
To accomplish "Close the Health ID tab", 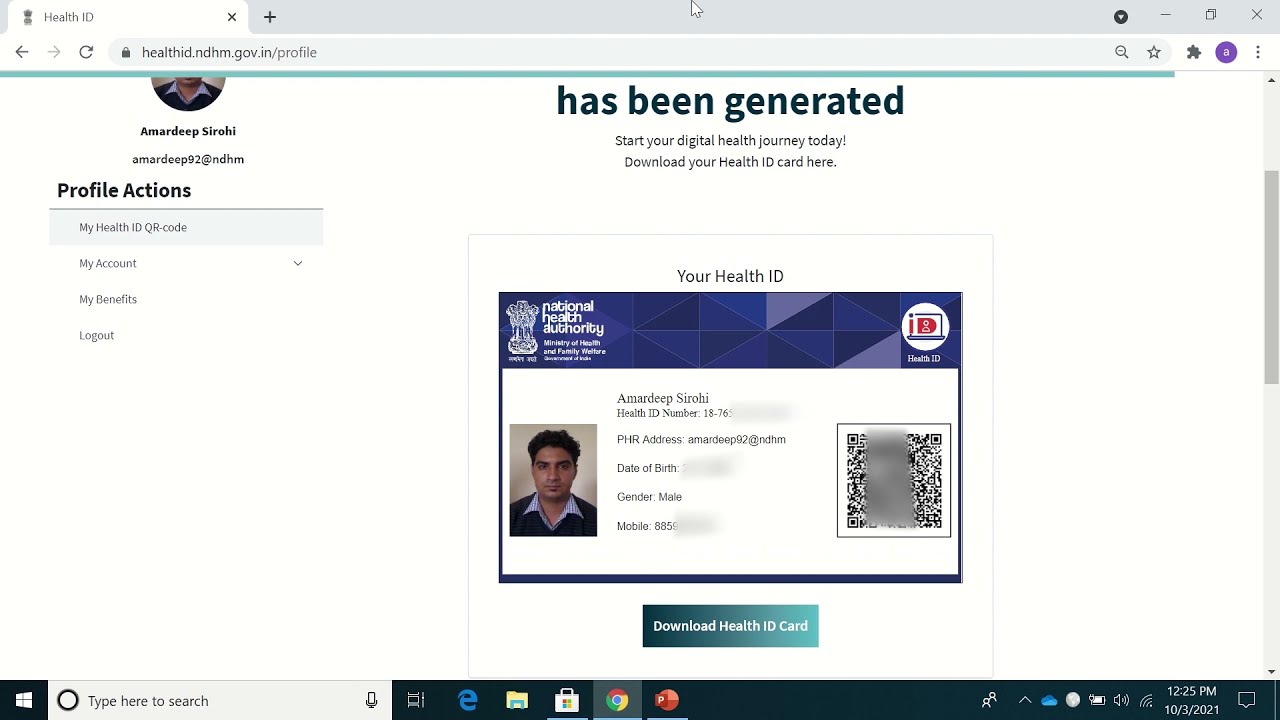I will tap(232, 17).
